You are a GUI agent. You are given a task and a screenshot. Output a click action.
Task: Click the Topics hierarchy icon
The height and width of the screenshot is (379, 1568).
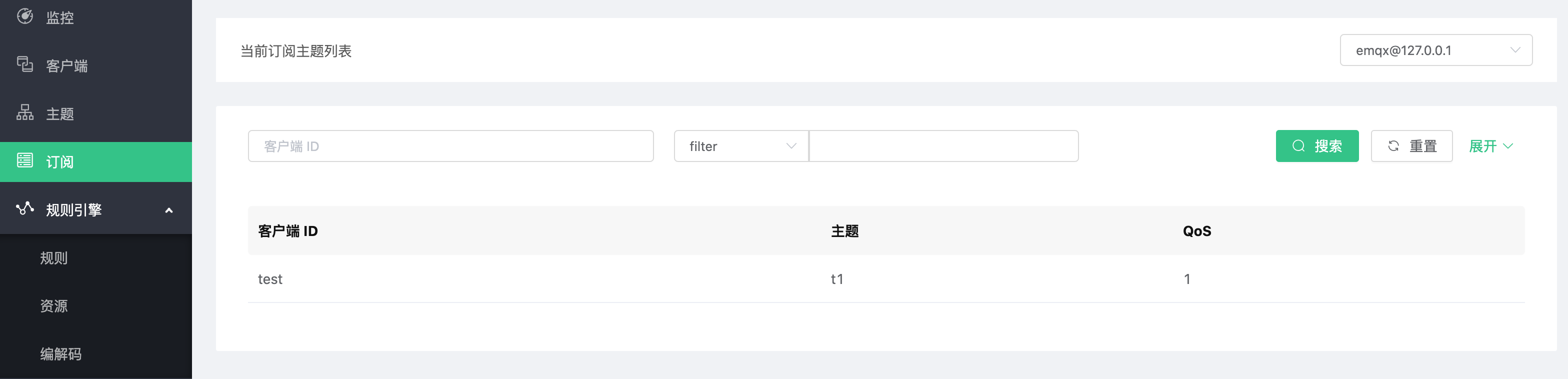tap(25, 112)
